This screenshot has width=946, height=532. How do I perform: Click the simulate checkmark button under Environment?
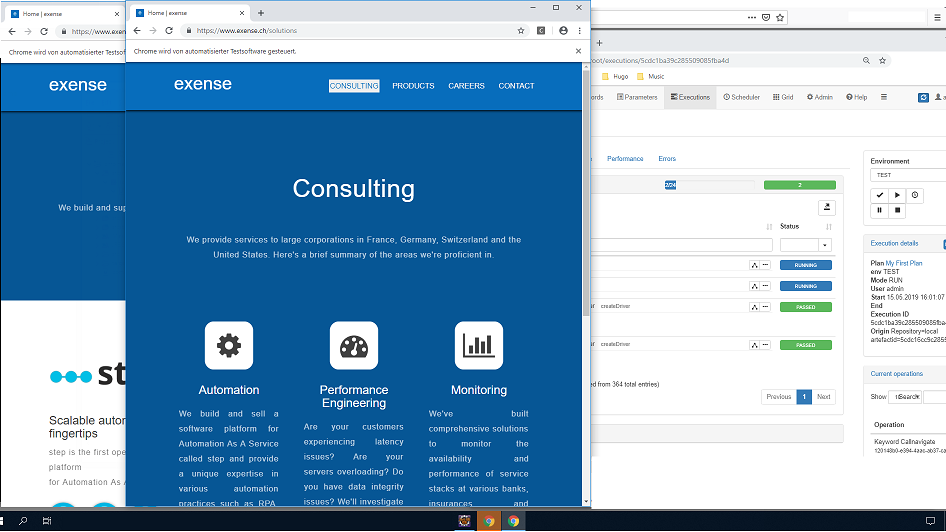tap(880, 195)
